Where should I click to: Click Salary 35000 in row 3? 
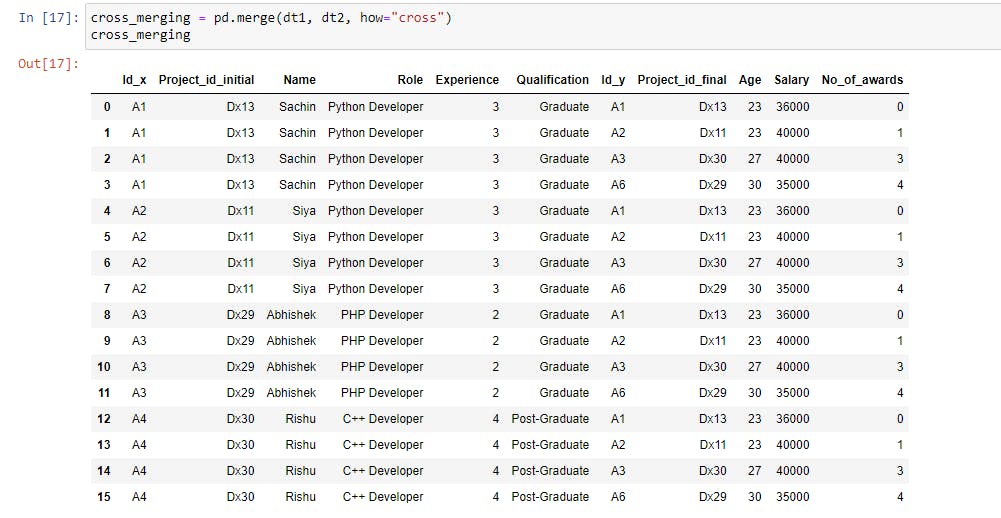(x=793, y=185)
